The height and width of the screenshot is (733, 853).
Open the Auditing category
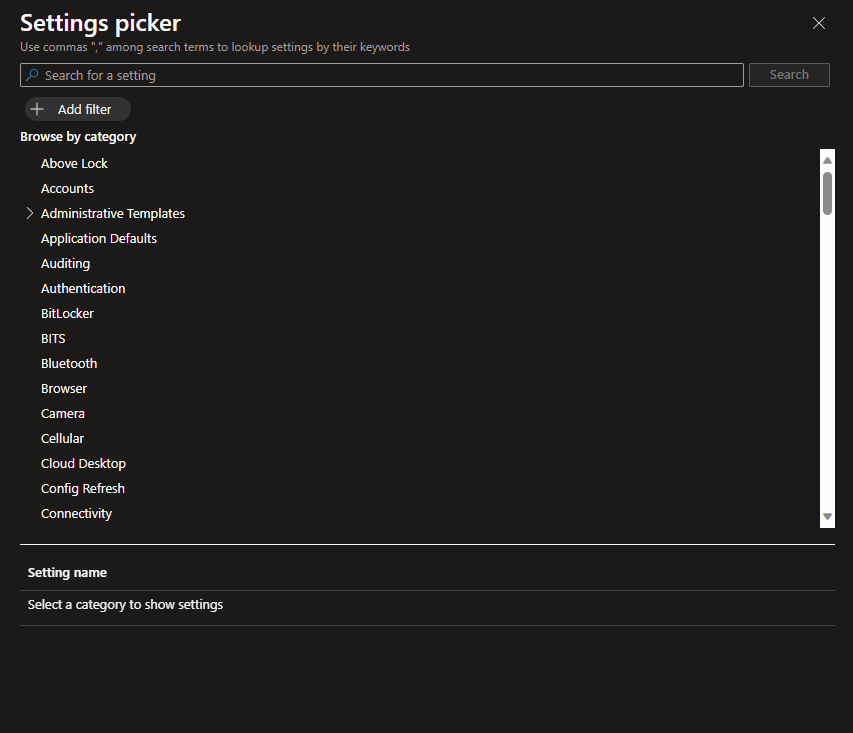click(x=65, y=263)
